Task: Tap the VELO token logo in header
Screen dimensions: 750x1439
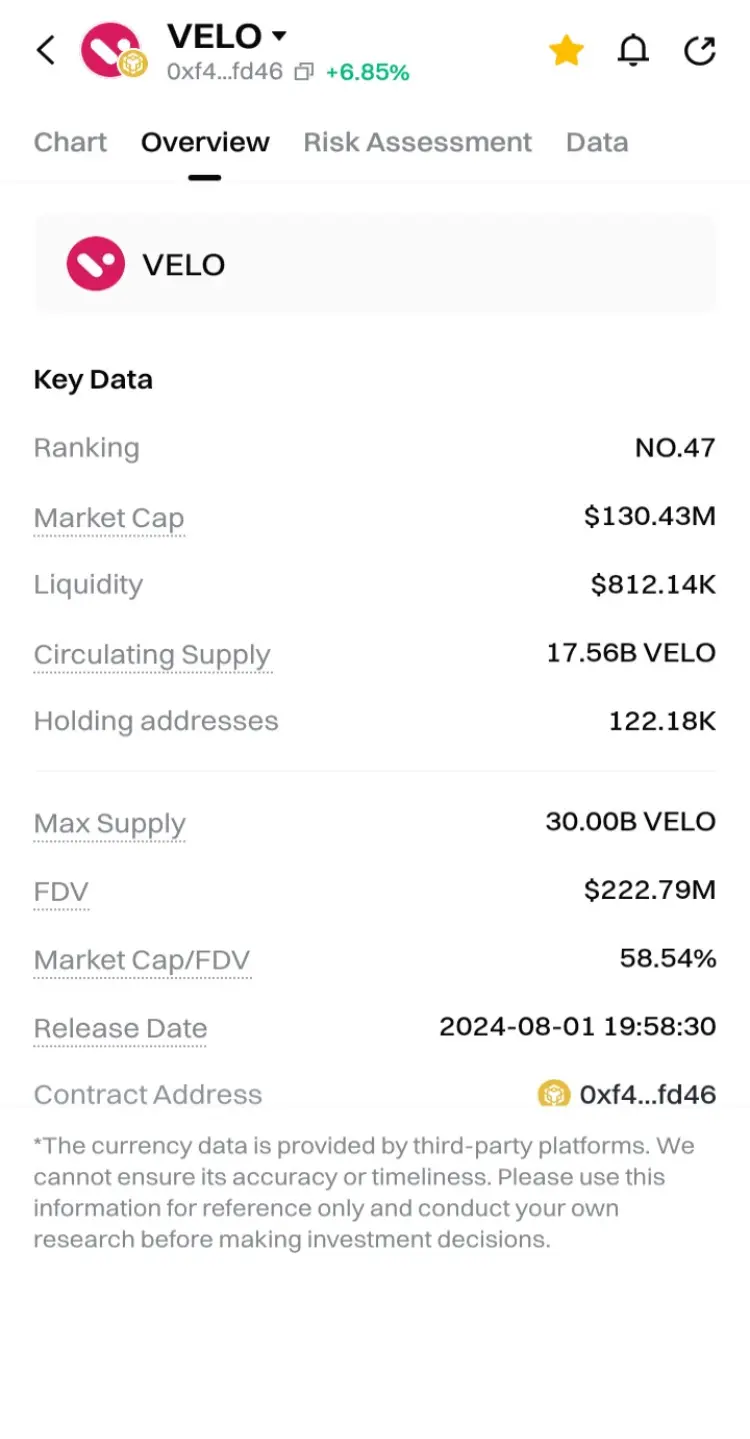Action: coord(110,50)
